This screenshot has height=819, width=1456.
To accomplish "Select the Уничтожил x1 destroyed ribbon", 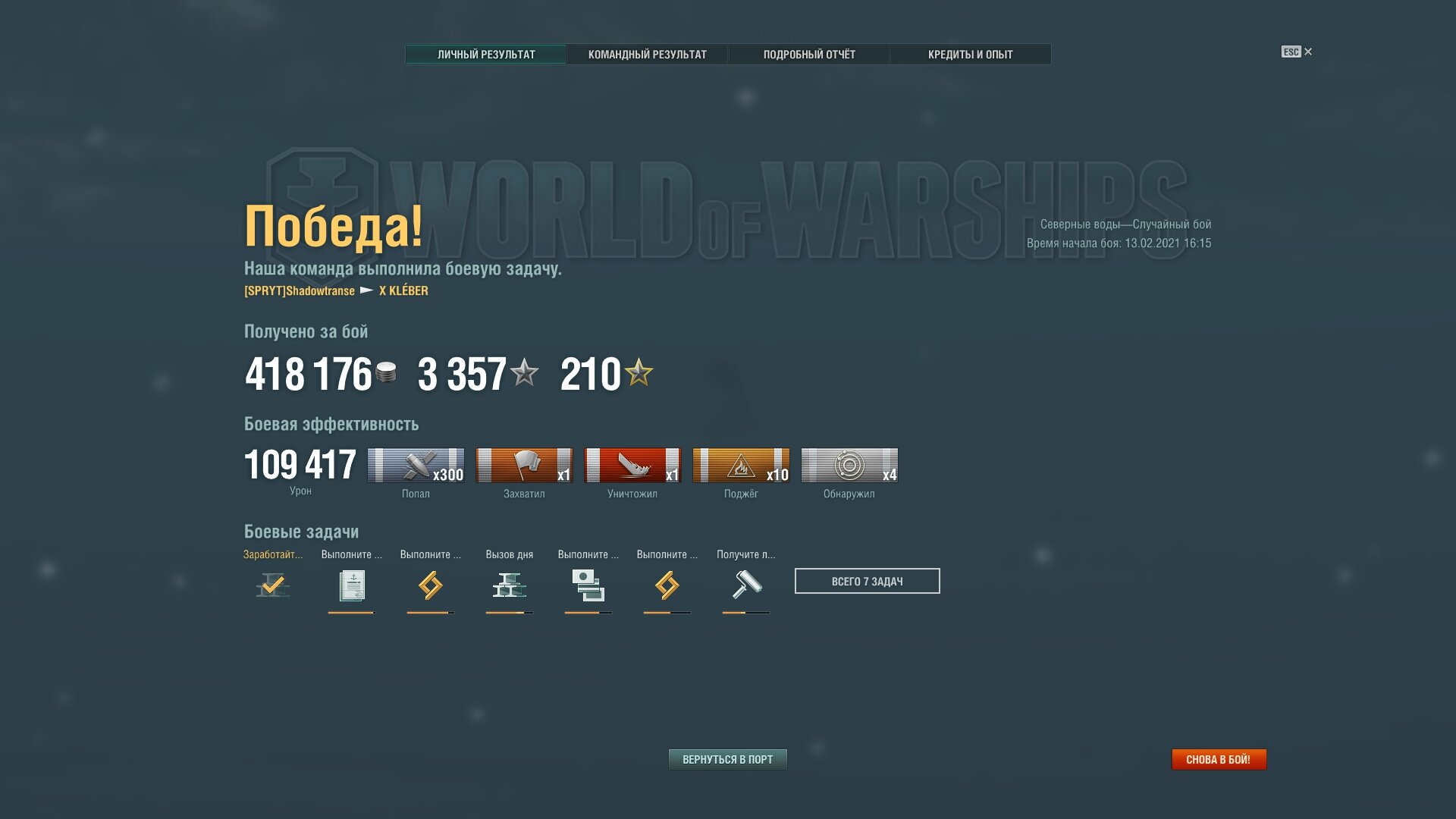I will 632,465.
